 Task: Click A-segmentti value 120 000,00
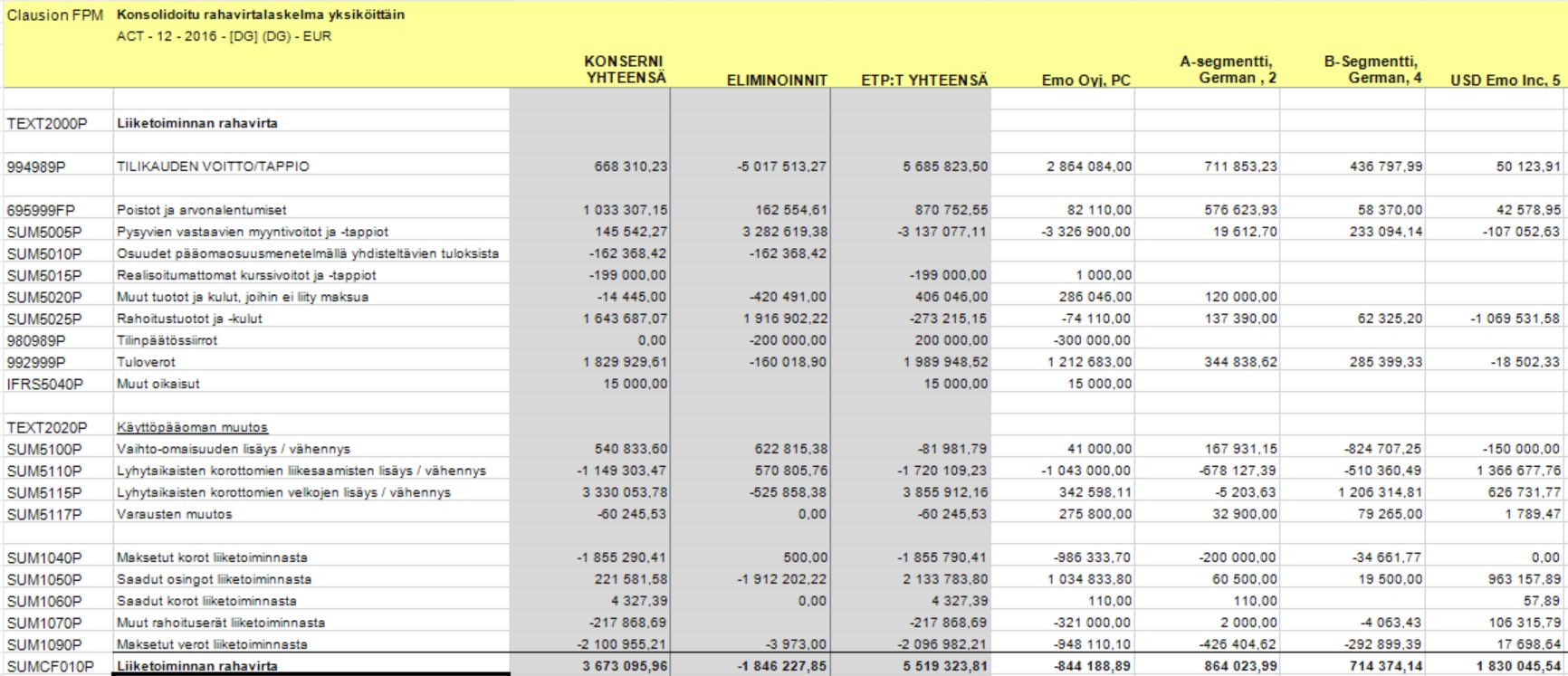[x=1239, y=297]
